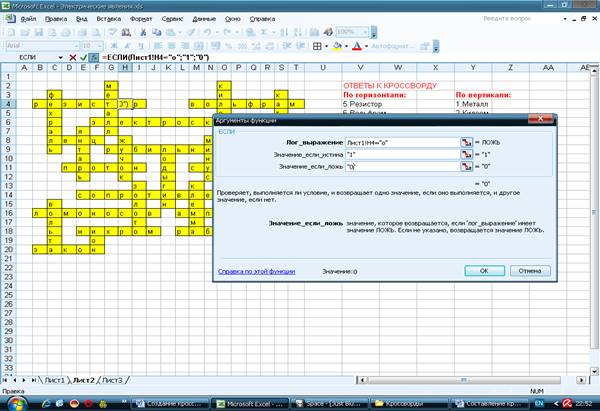Open the Формат menu

[x=141, y=18]
